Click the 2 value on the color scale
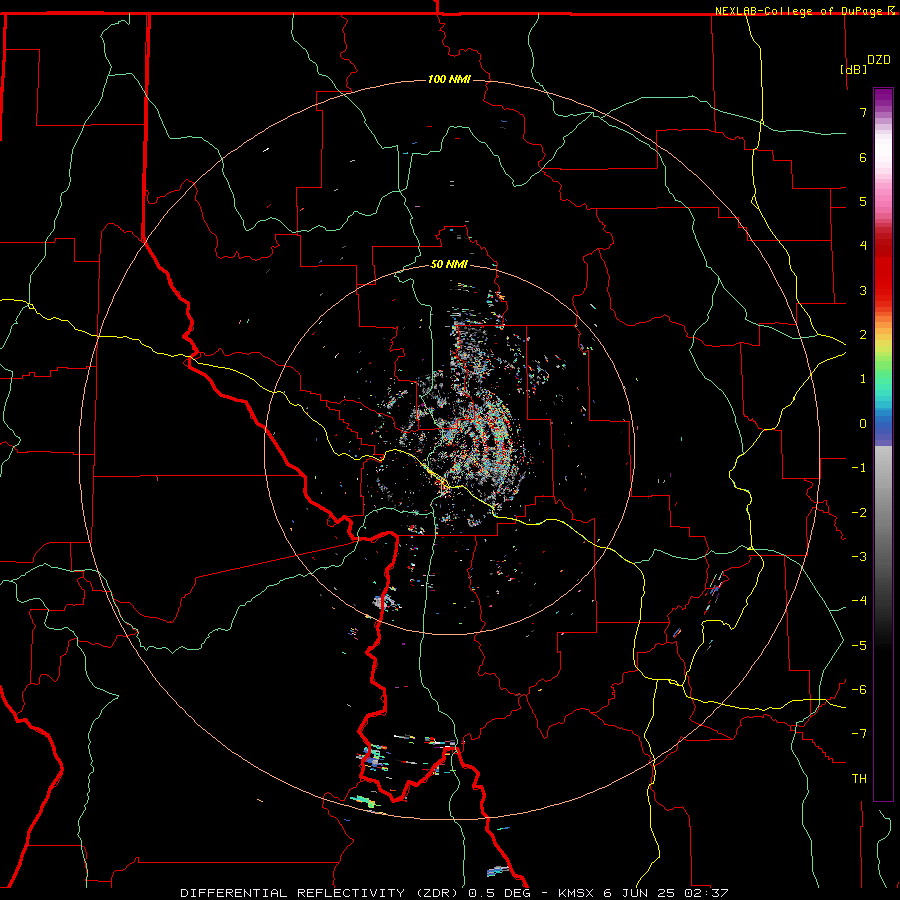Screen dimensions: 900x900 (863, 335)
